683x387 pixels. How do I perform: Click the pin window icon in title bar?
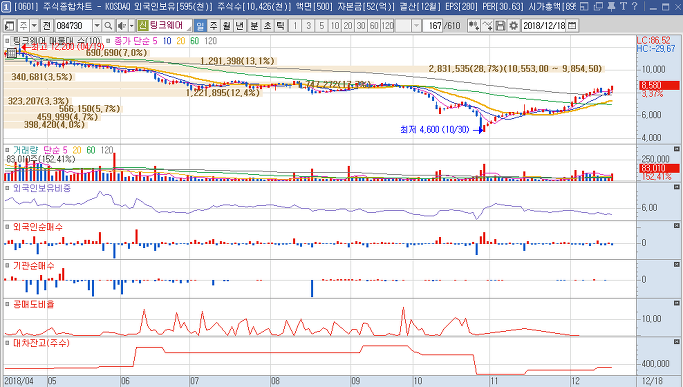(611, 6)
